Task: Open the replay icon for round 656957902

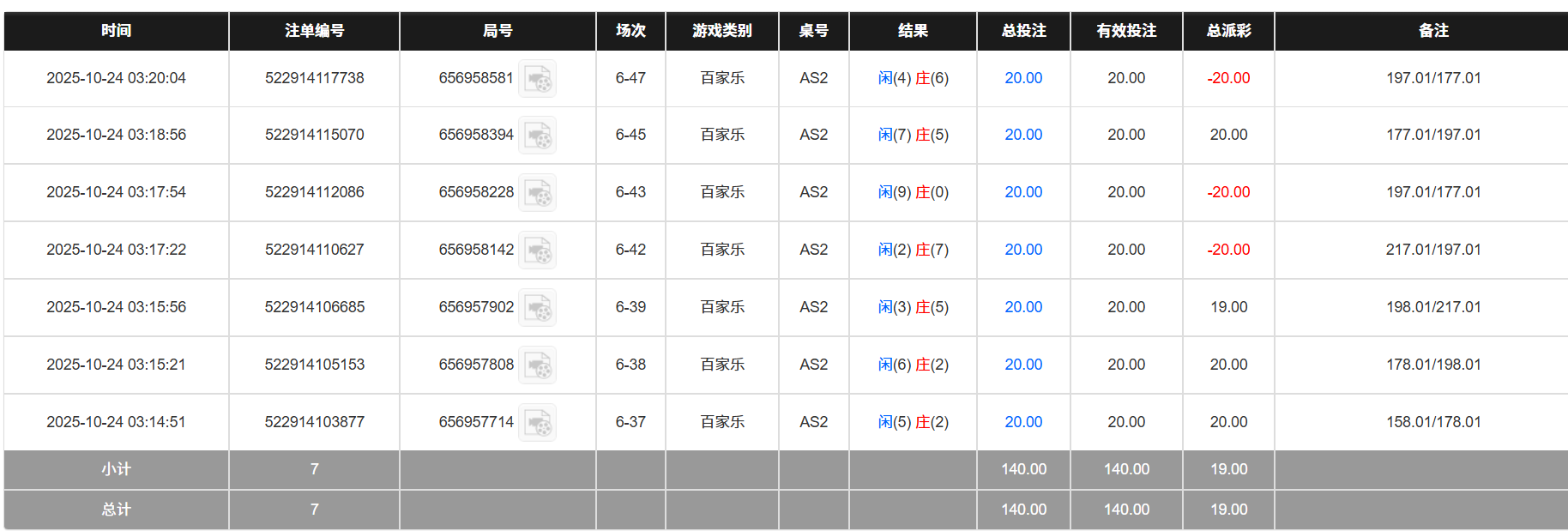Action: [x=538, y=307]
